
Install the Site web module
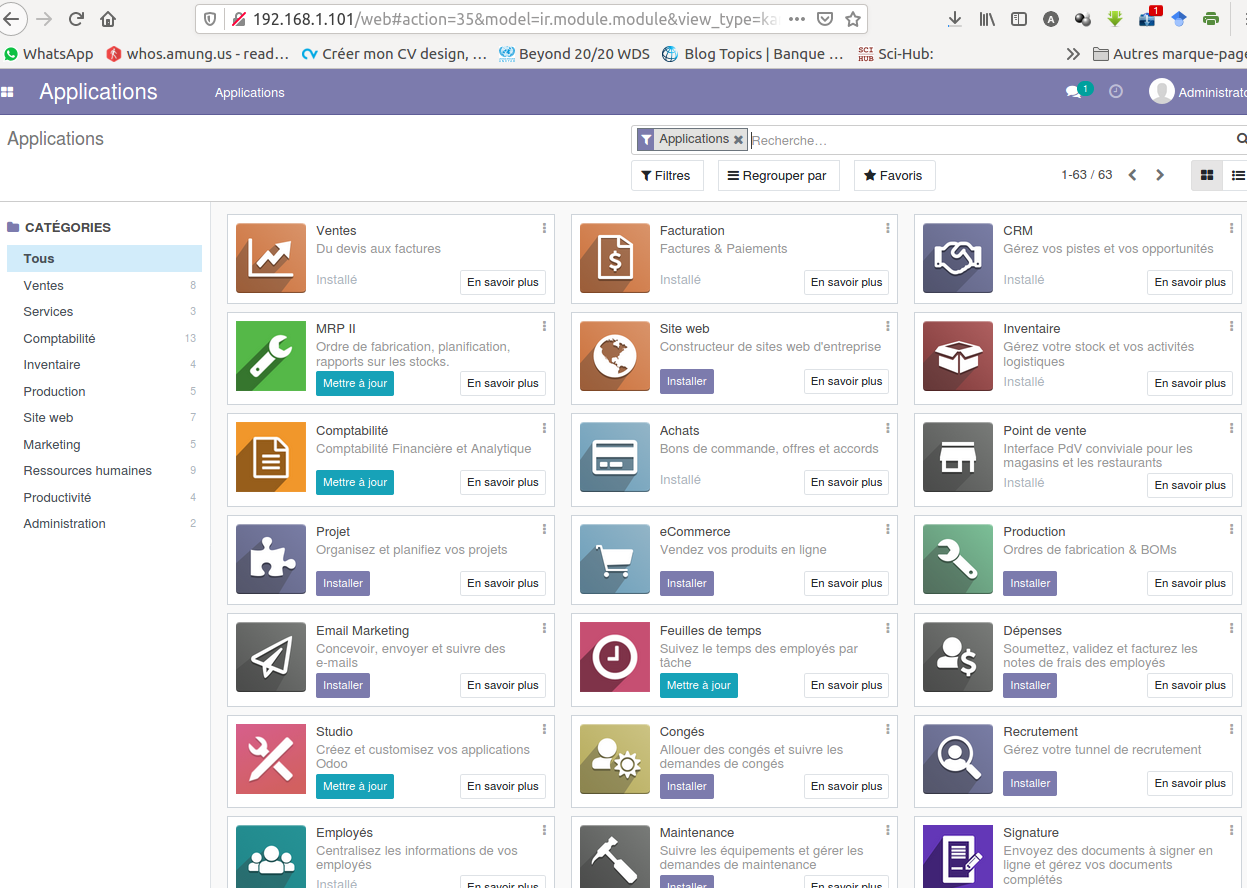point(687,381)
